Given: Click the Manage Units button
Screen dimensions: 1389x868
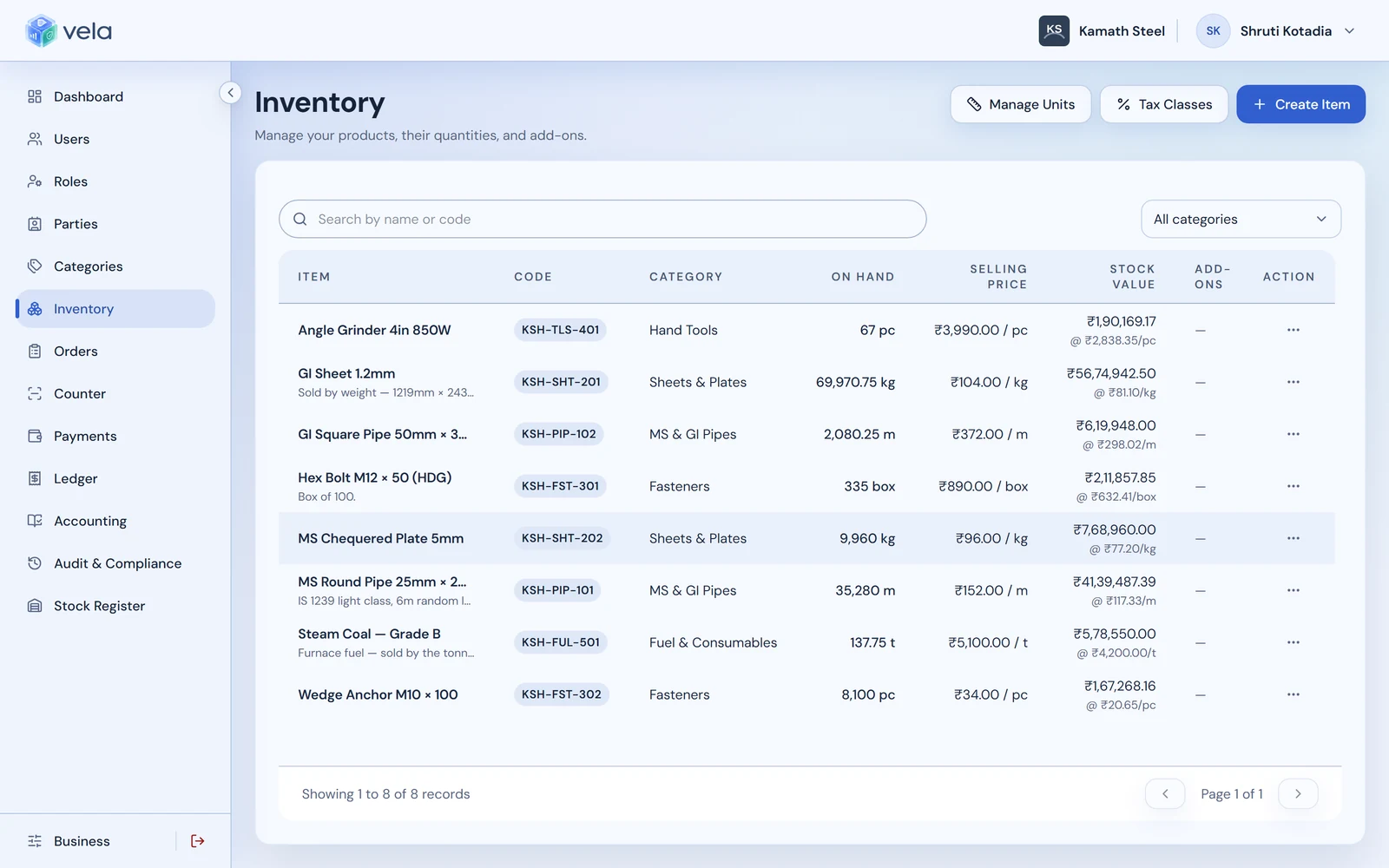Looking at the screenshot, I should [x=1020, y=104].
